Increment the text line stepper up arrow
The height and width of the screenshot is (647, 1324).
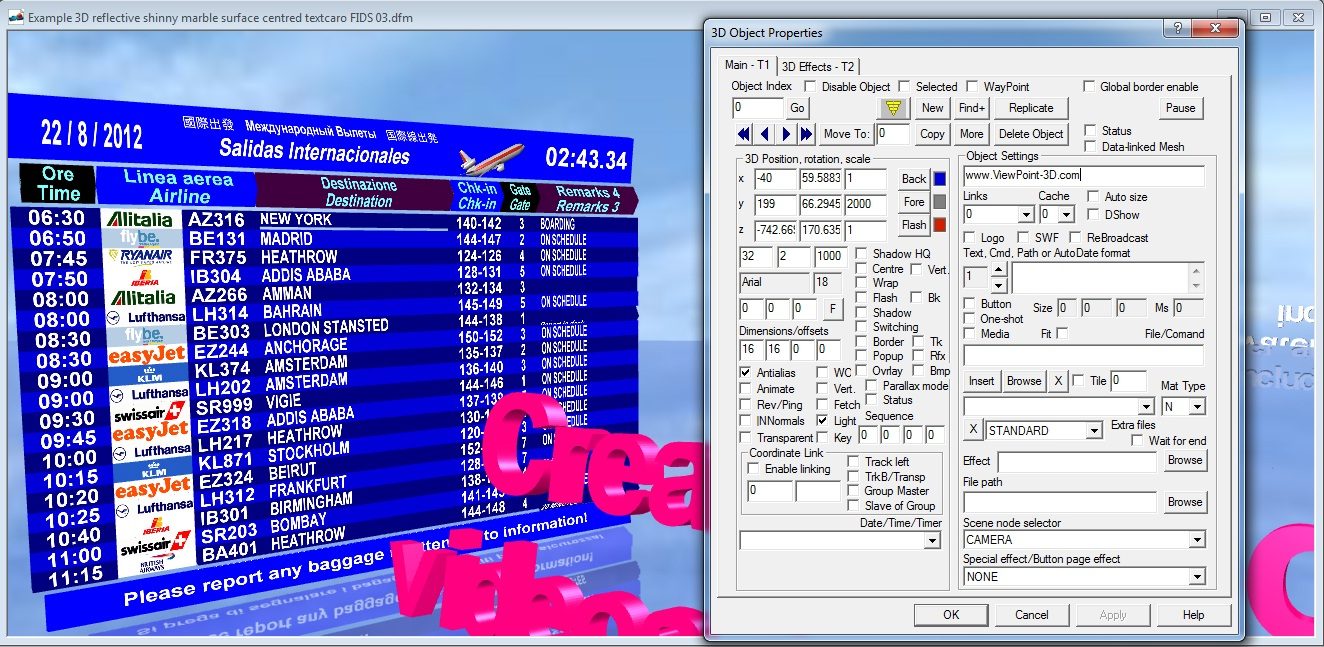pyautogui.click(x=997, y=271)
